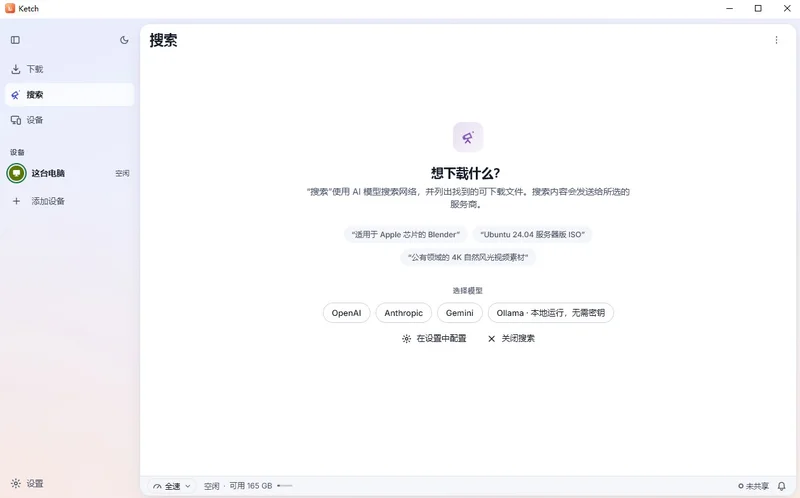The height and width of the screenshot is (498, 800).
Task: Select the Anthropic model provider
Action: coord(404,313)
